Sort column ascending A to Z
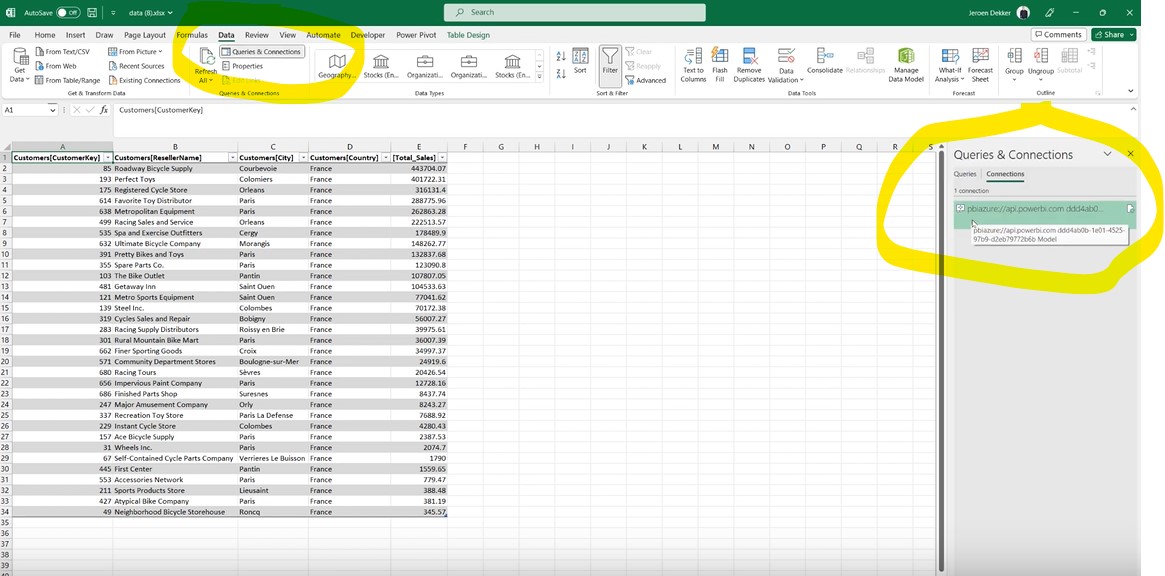Viewport: 1165px width, 576px height. coord(560,57)
